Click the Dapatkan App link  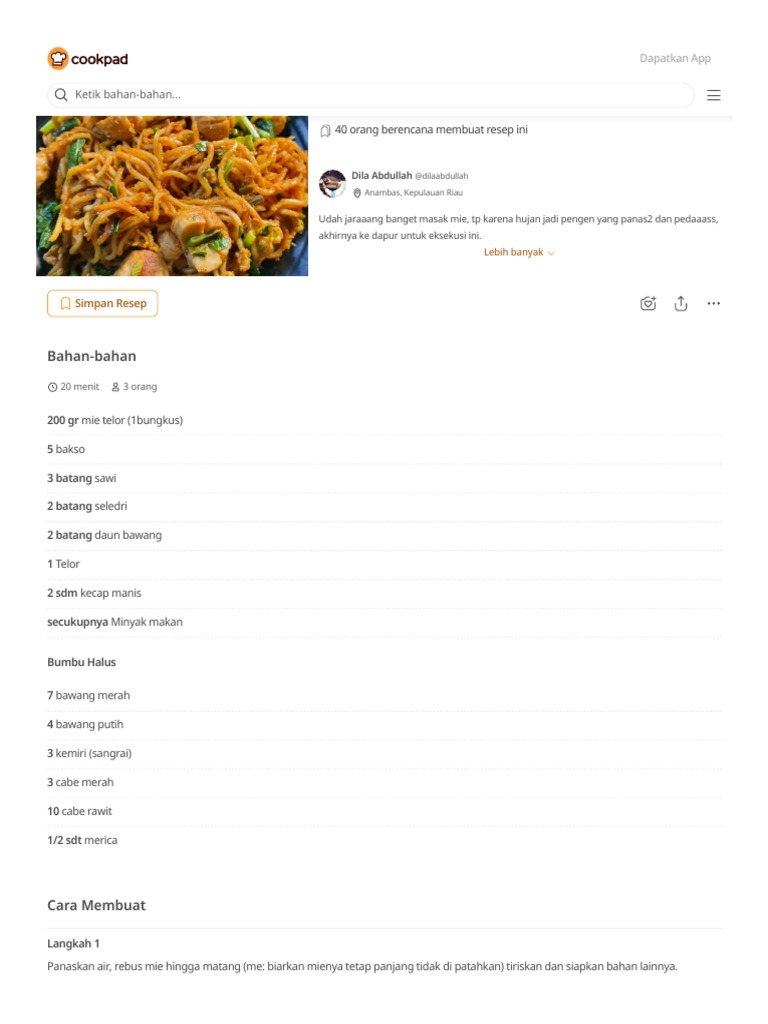[675, 58]
